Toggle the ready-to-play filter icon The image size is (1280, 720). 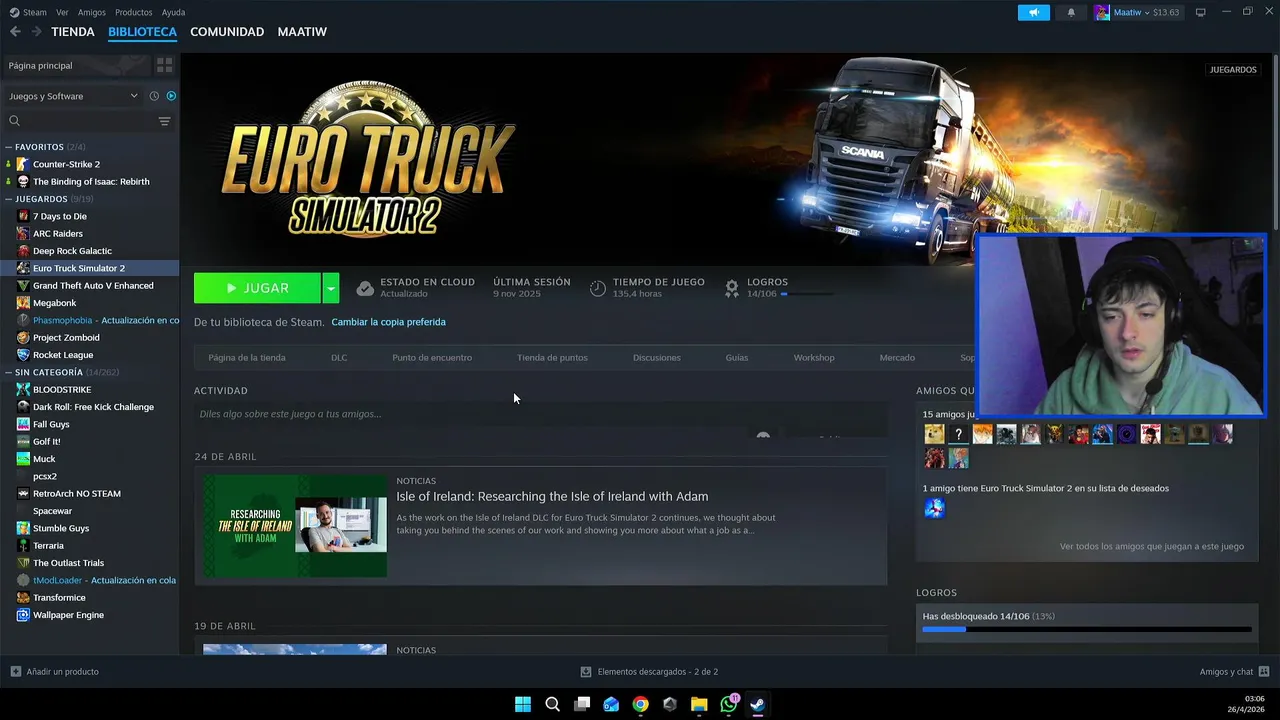pos(171,96)
